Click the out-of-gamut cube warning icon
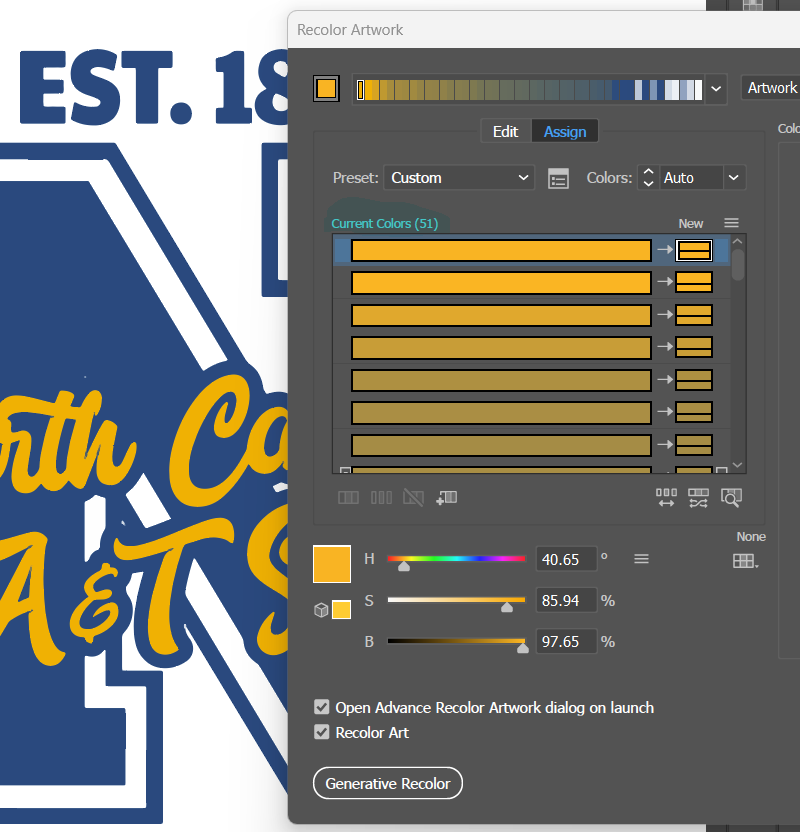The height and width of the screenshot is (832, 800). pos(321,610)
